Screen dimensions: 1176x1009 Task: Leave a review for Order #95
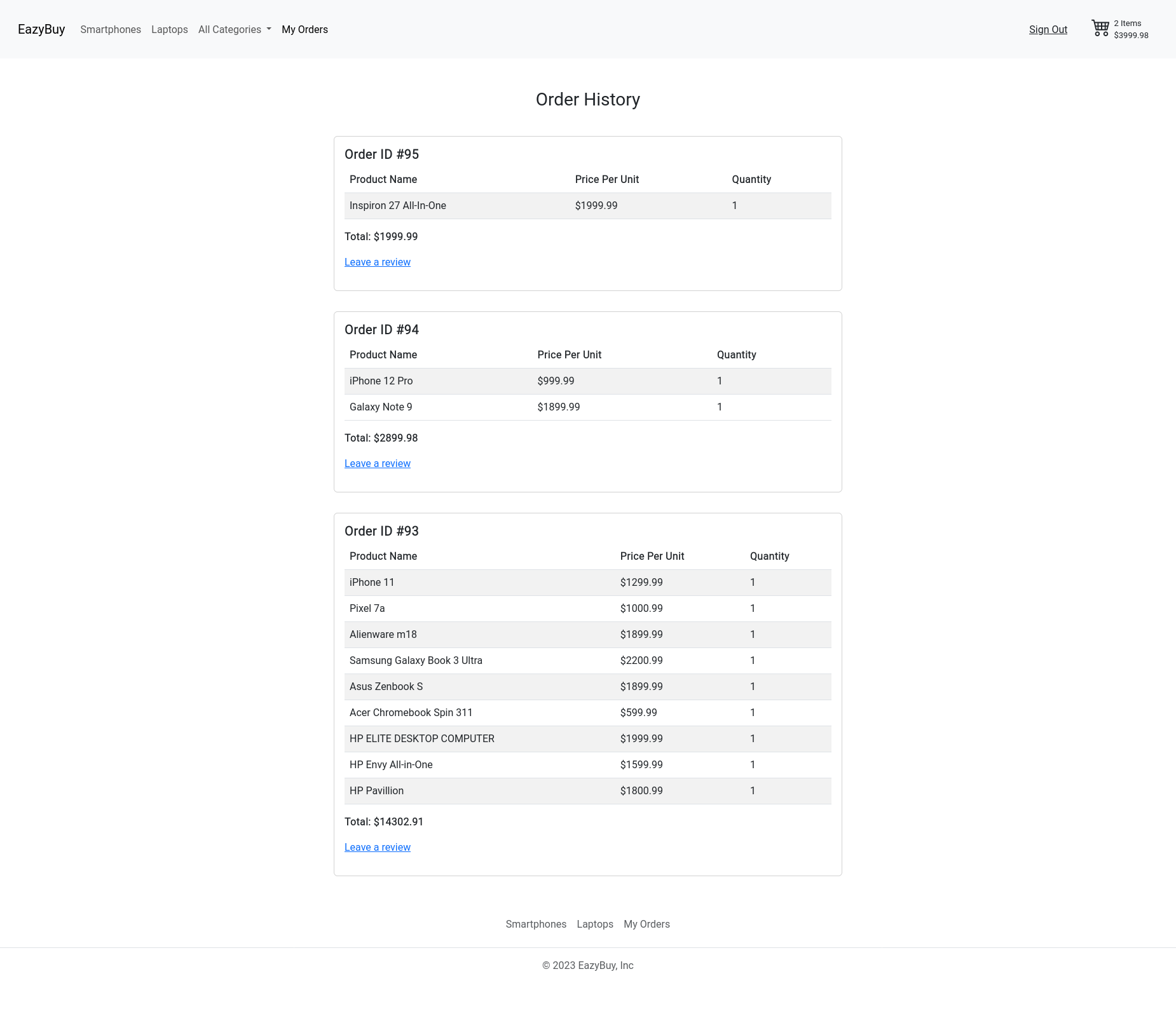(x=378, y=262)
